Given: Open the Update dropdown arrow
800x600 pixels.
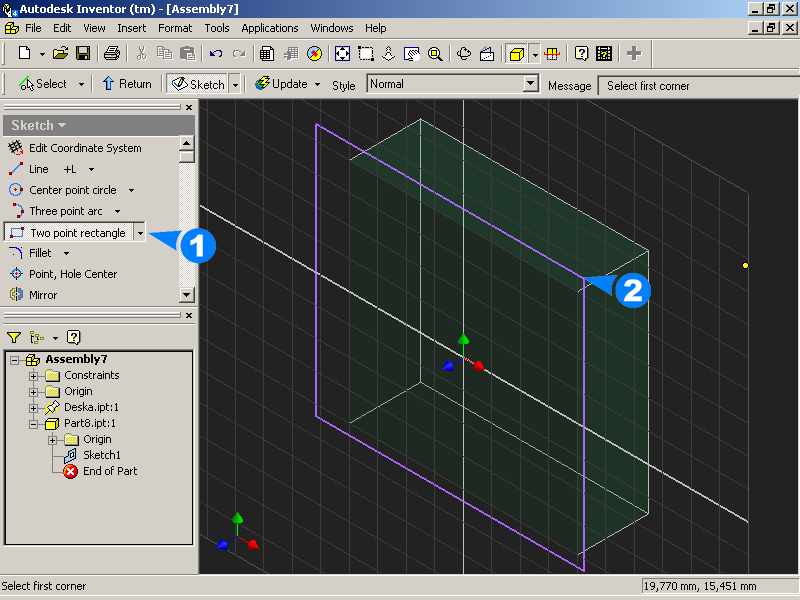Looking at the screenshot, I should point(317,84).
